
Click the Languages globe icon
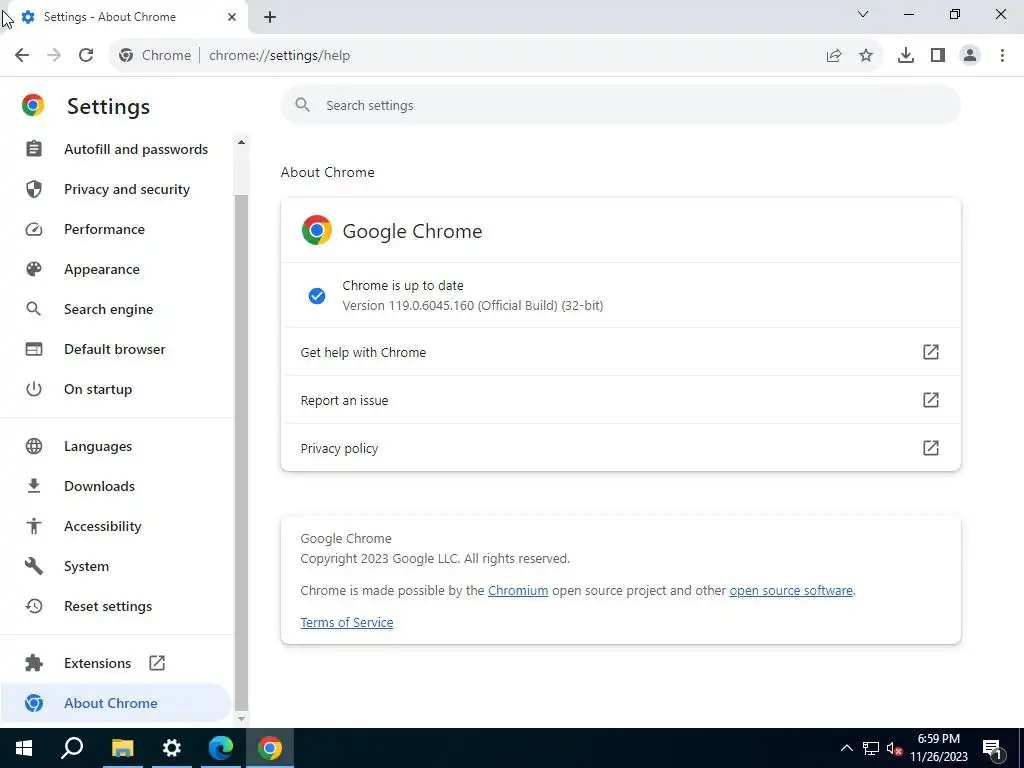tap(34, 446)
